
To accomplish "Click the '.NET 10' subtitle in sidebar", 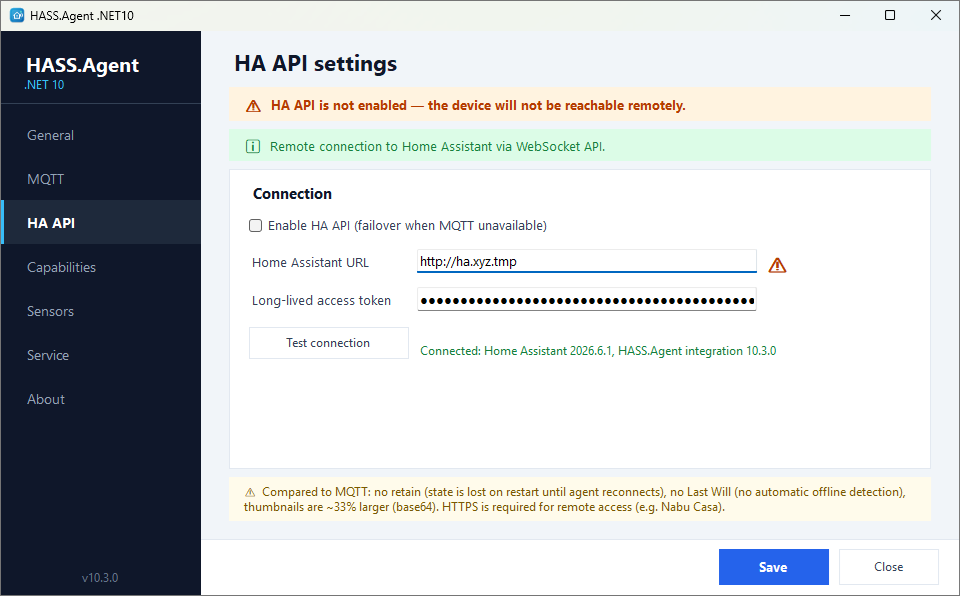I will (x=44, y=85).
